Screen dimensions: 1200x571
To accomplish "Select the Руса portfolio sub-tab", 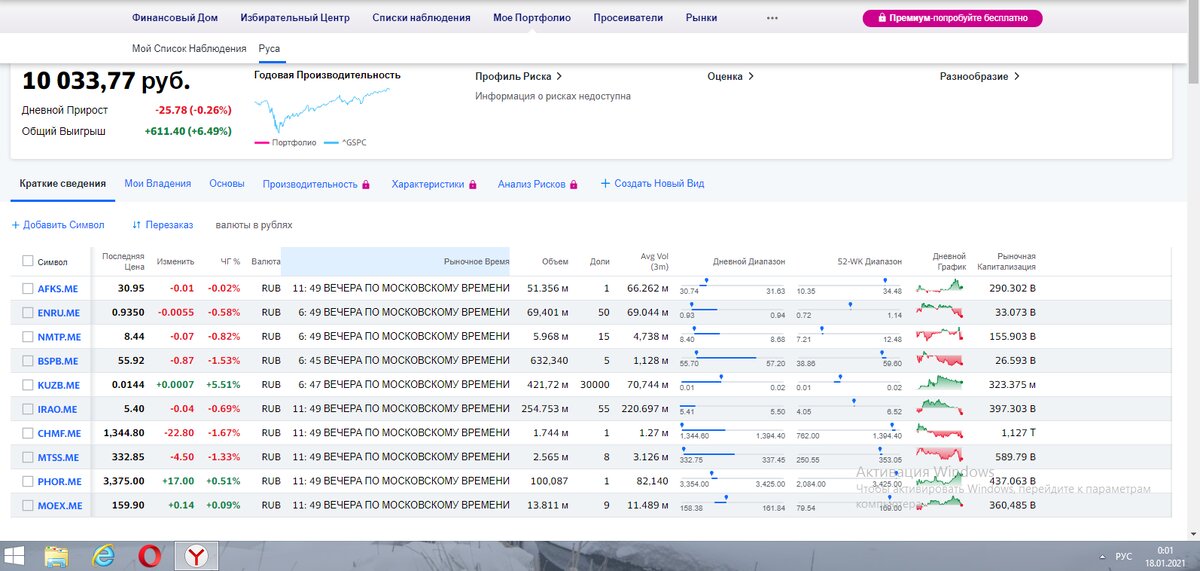I will coord(269,48).
